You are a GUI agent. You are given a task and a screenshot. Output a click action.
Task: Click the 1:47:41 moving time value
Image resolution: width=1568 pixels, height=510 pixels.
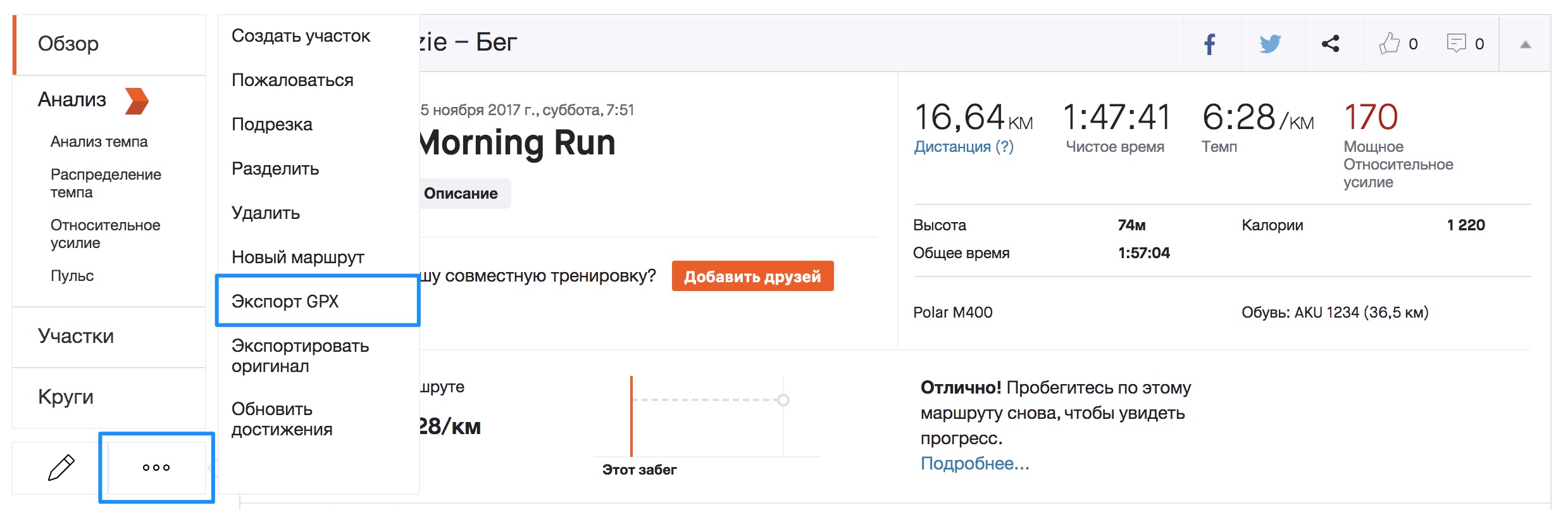tap(1117, 117)
